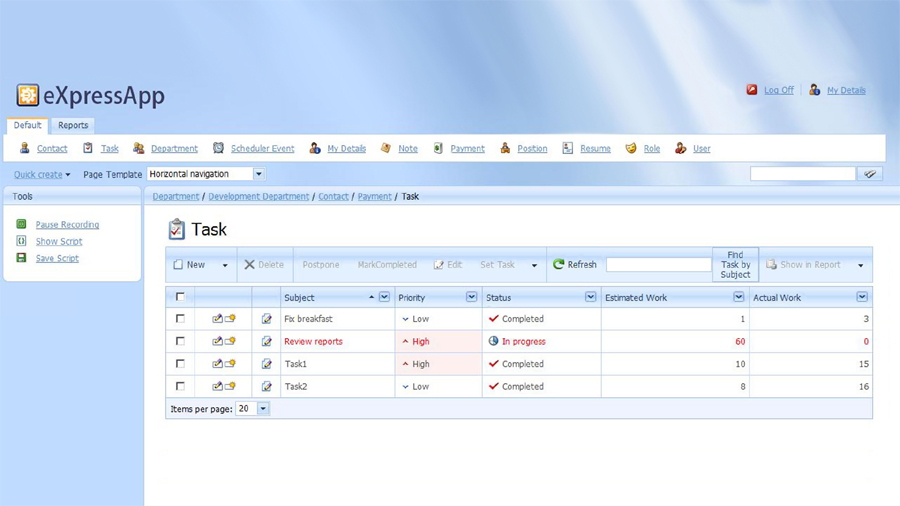Select the Review reports row checkbox
This screenshot has height=506, width=900.
click(180, 341)
